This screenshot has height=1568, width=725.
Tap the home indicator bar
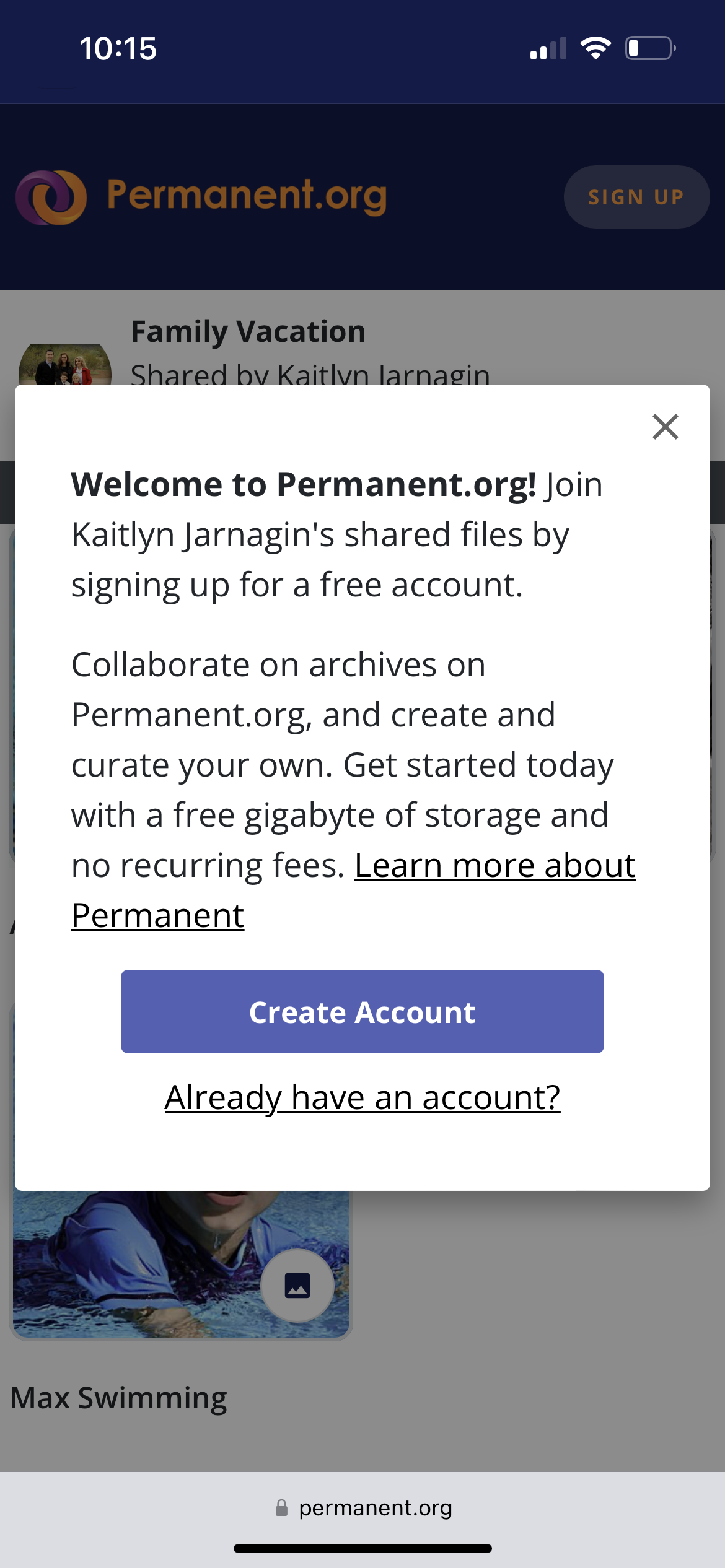pyautogui.click(x=362, y=1548)
